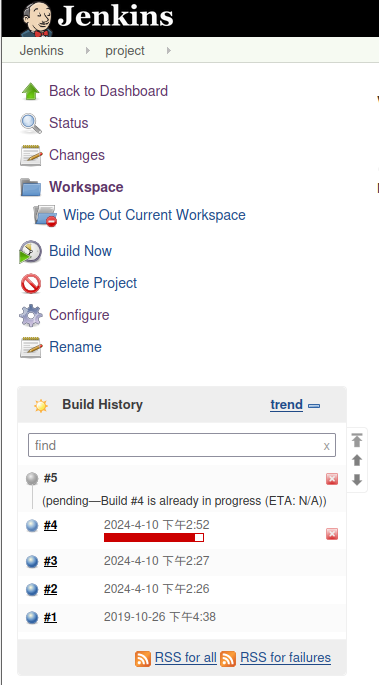Jump to top of build history list

coord(357,440)
